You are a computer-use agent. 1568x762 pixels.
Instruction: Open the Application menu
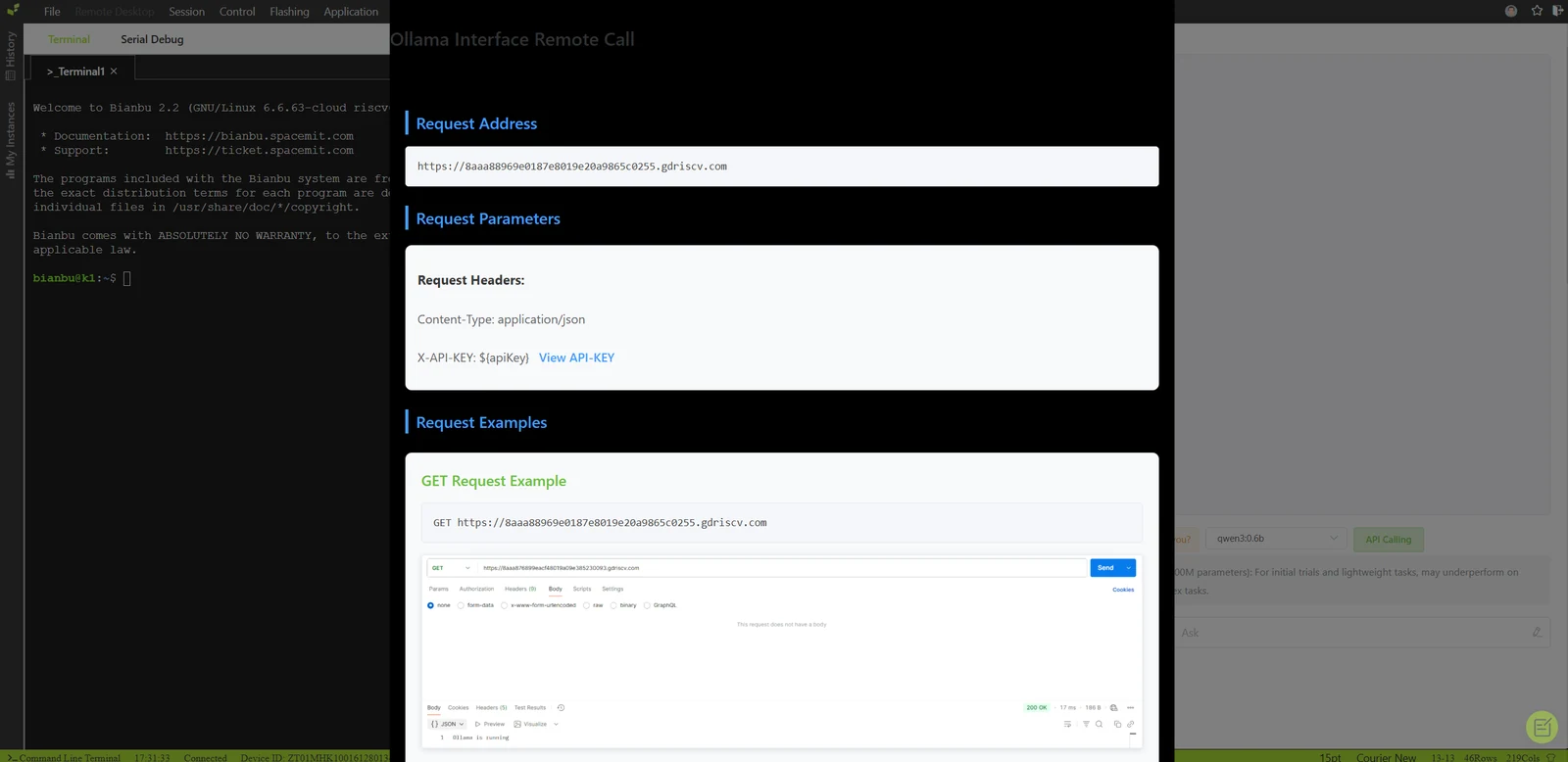[351, 12]
